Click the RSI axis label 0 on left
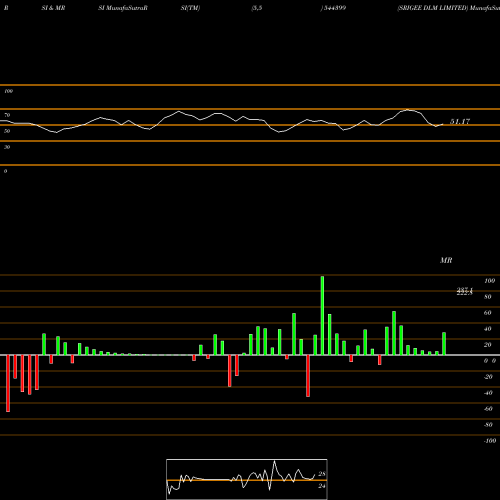The image size is (500, 500). [x=5, y=171]
